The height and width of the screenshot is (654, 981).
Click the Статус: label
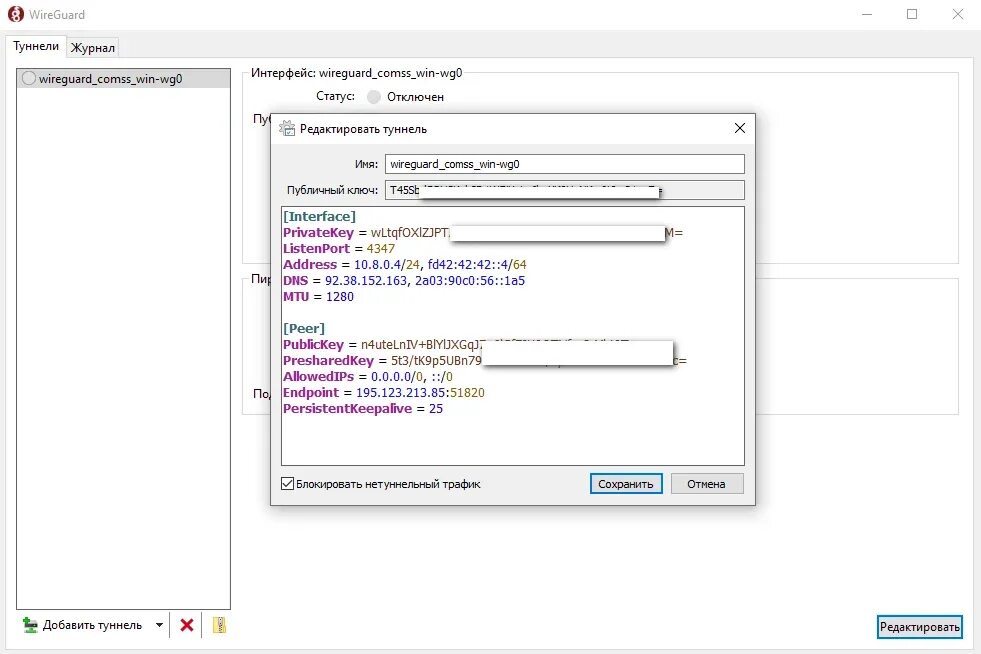(x=335, y=96)
